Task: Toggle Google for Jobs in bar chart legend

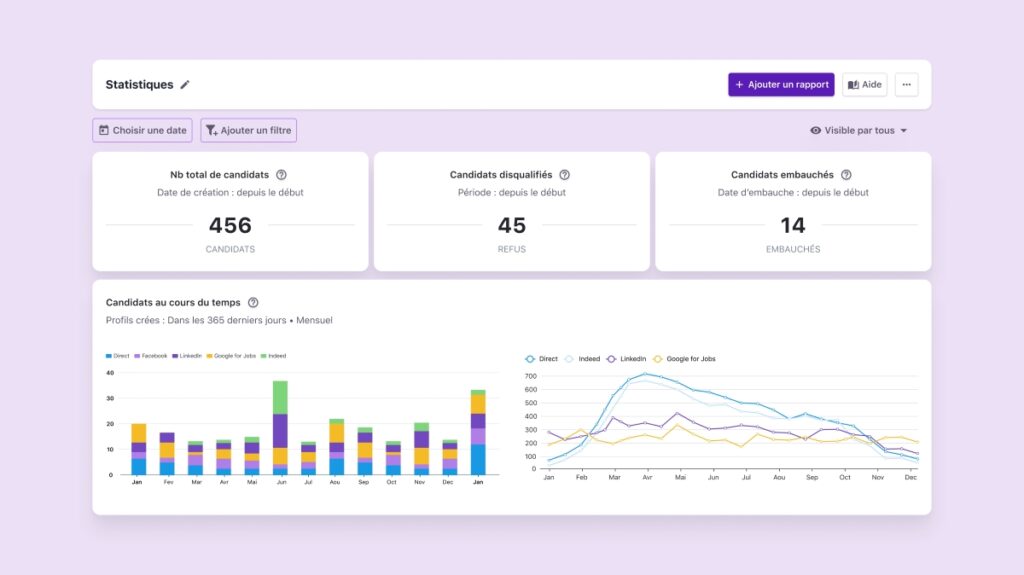Action: coord(234,356)
